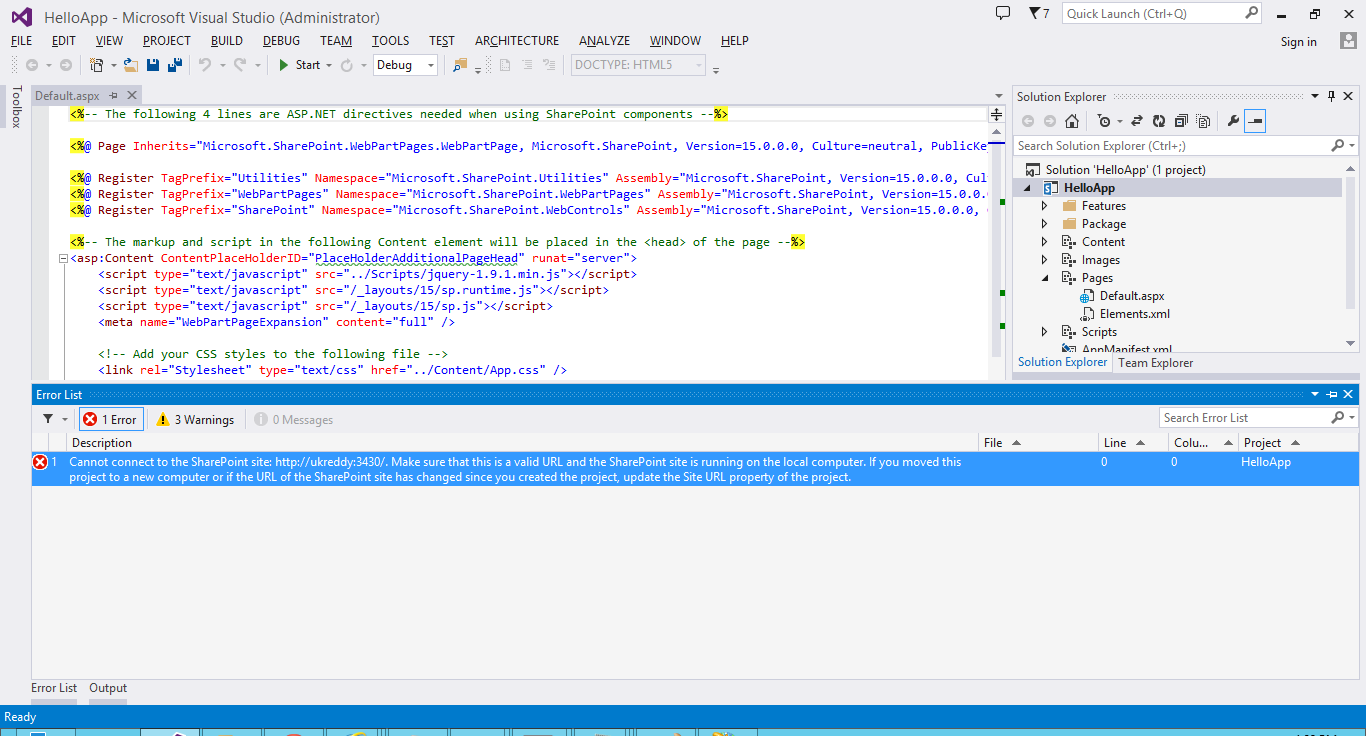Open the Toolbox side panel
1366x736 pixels.
point(15,107)
